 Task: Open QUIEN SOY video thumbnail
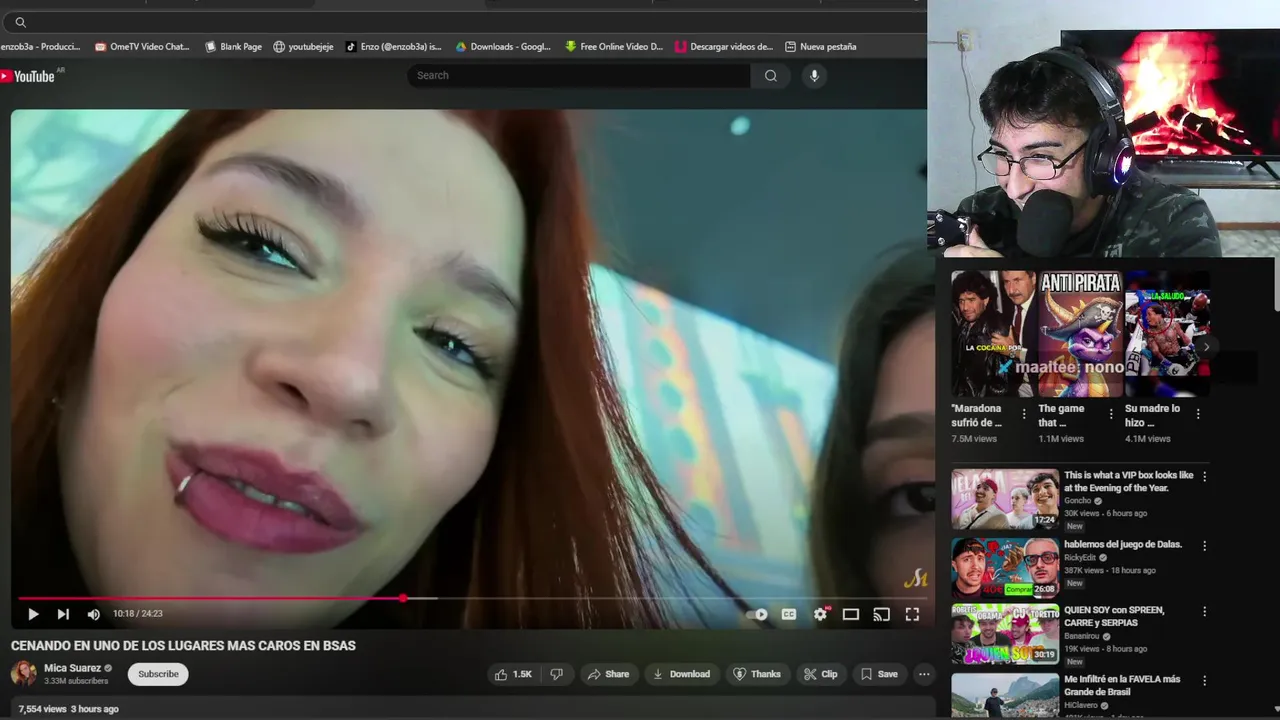[x=1005, y=634]
